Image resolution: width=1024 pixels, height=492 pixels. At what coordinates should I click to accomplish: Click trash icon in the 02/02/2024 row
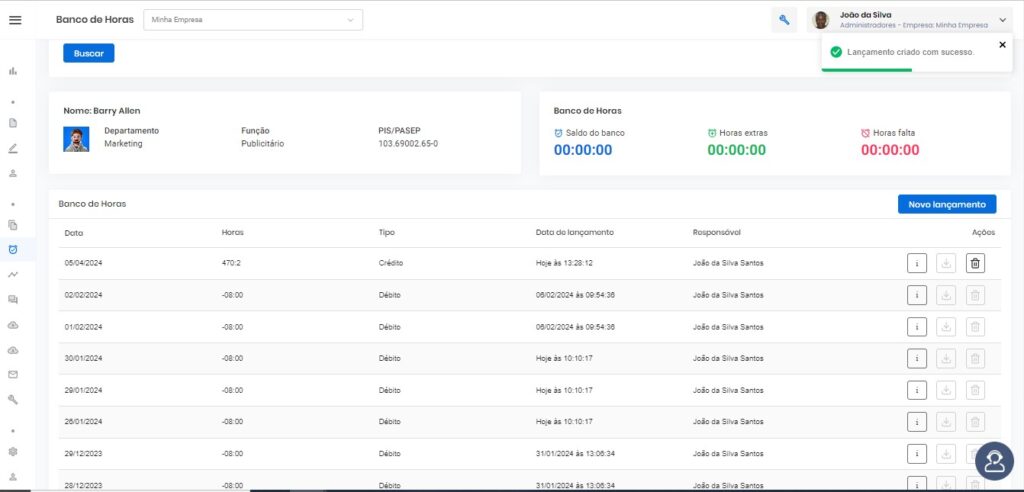point(975,295)
